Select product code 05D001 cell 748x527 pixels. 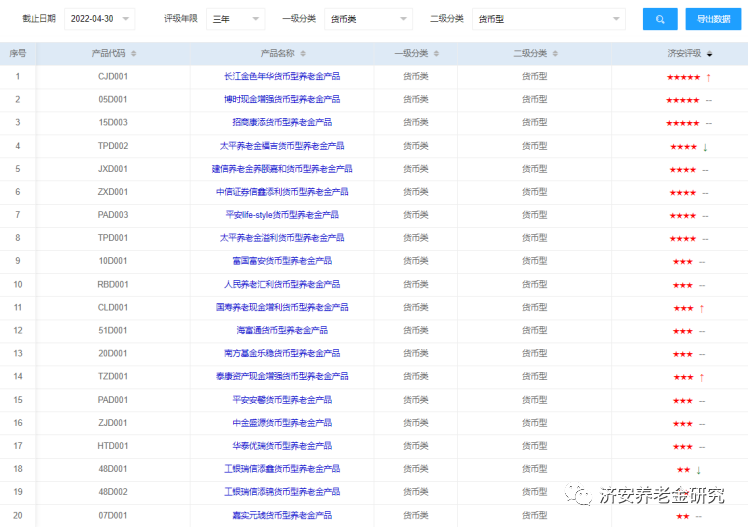point(113,99)
